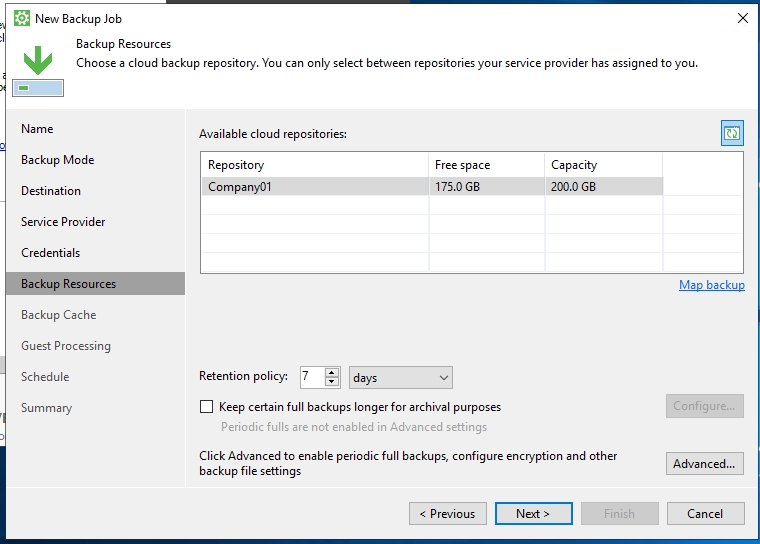
Task: Select the Service Provider step
Action: click(63, 222)
